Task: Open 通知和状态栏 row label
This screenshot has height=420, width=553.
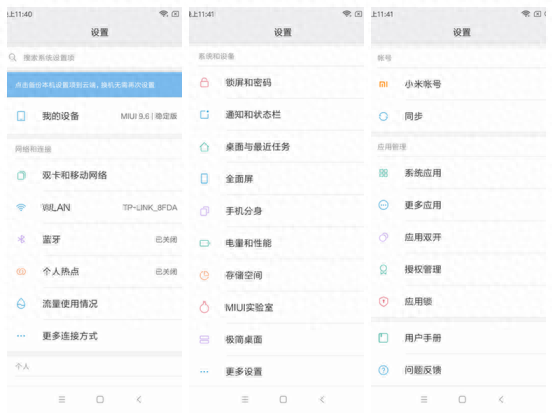Action: click(x=253, y=115)
